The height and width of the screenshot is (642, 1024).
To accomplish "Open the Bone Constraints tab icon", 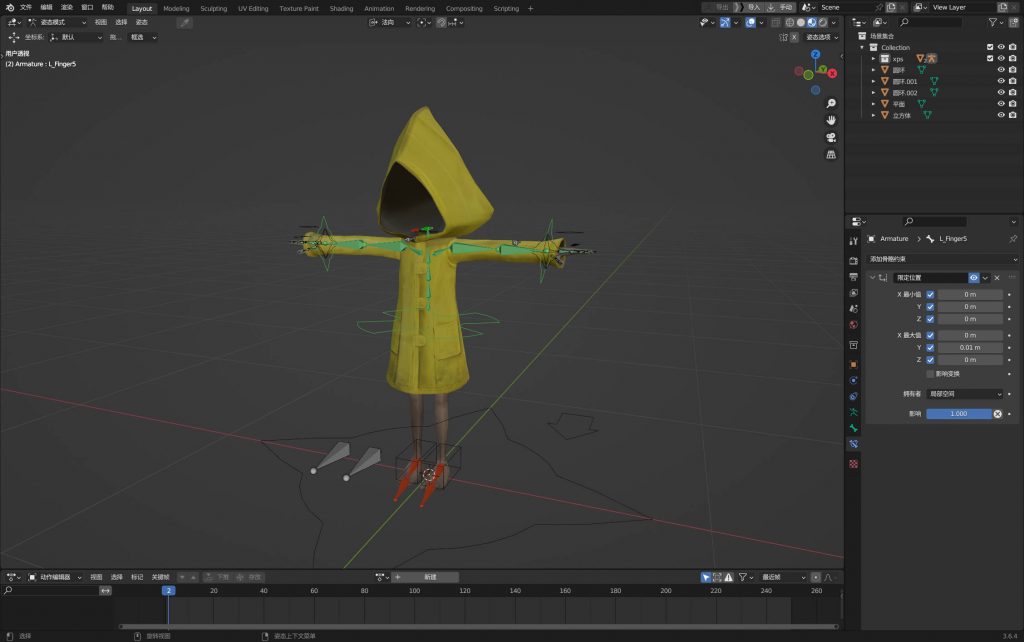I will (854, 443).
